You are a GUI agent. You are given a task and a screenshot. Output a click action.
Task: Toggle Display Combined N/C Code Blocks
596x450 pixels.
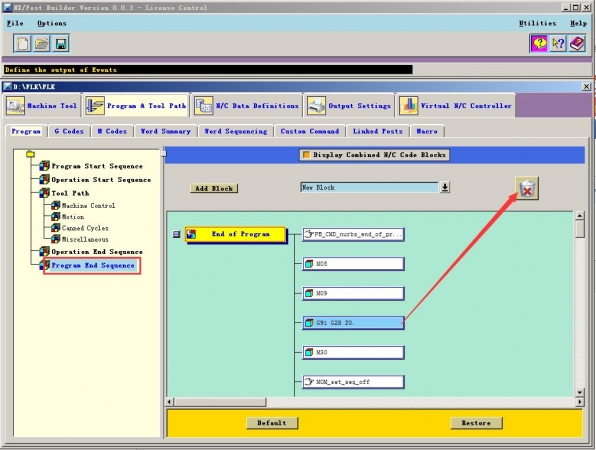(x=374, y=155)
